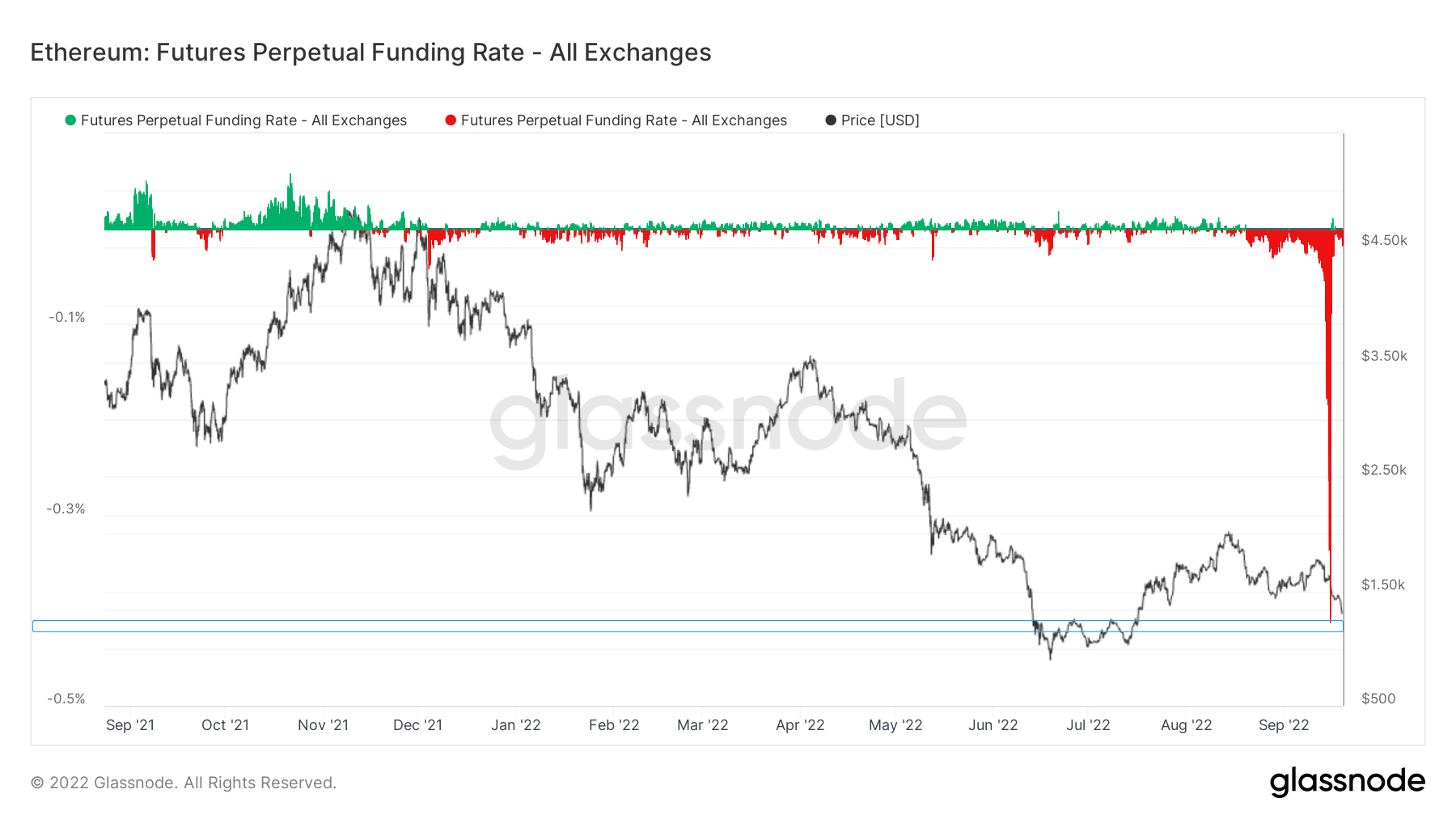
Task: Click the -0.1% left axis label
Action: pos(66,317)
